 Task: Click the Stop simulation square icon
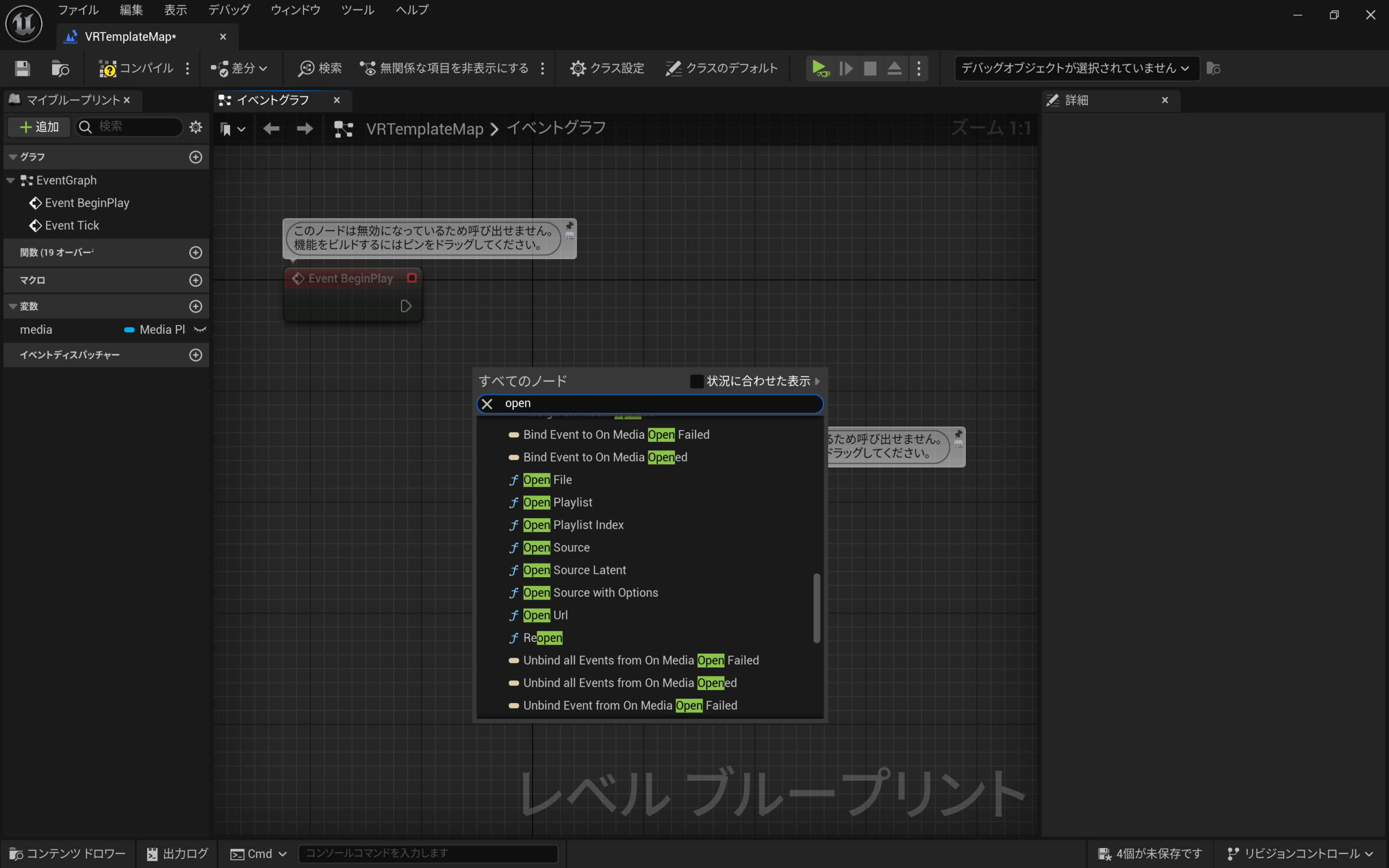coord(870,68)
